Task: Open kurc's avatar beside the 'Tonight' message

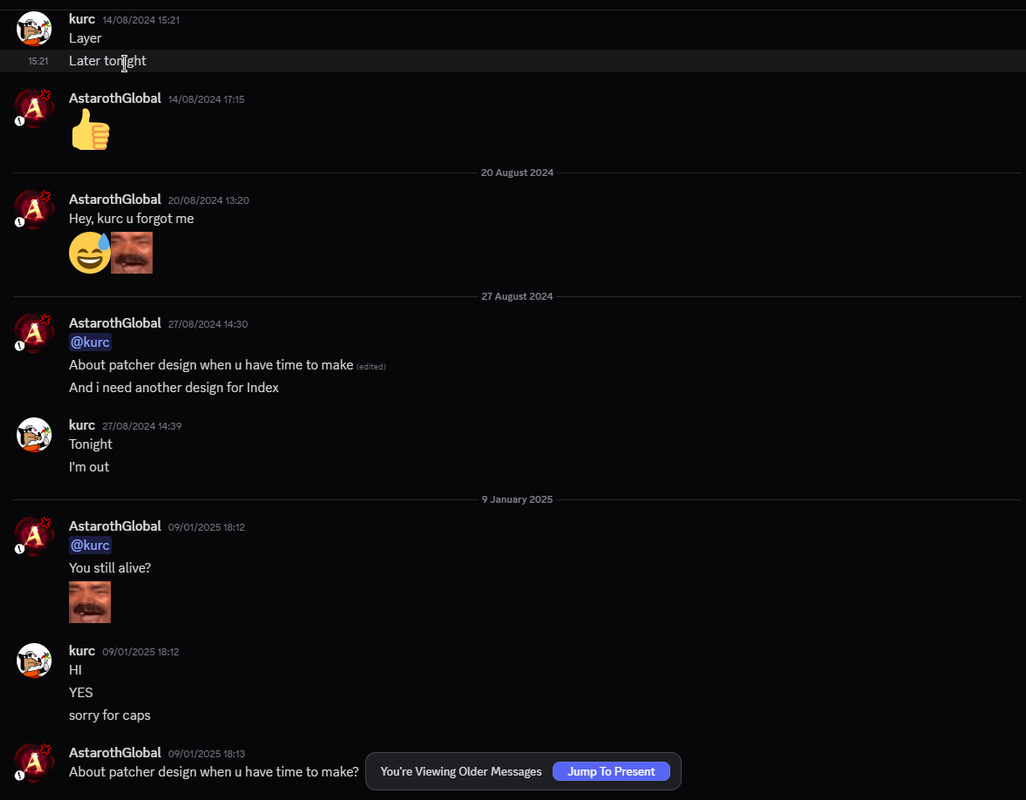Action: coord(34,435)
